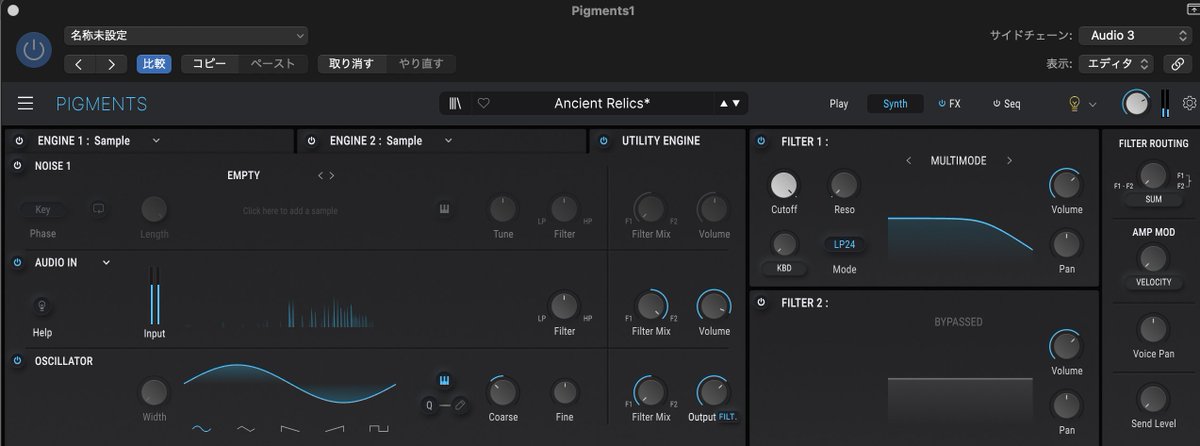Select previous Filter 1 type arrow

[908, 160]
